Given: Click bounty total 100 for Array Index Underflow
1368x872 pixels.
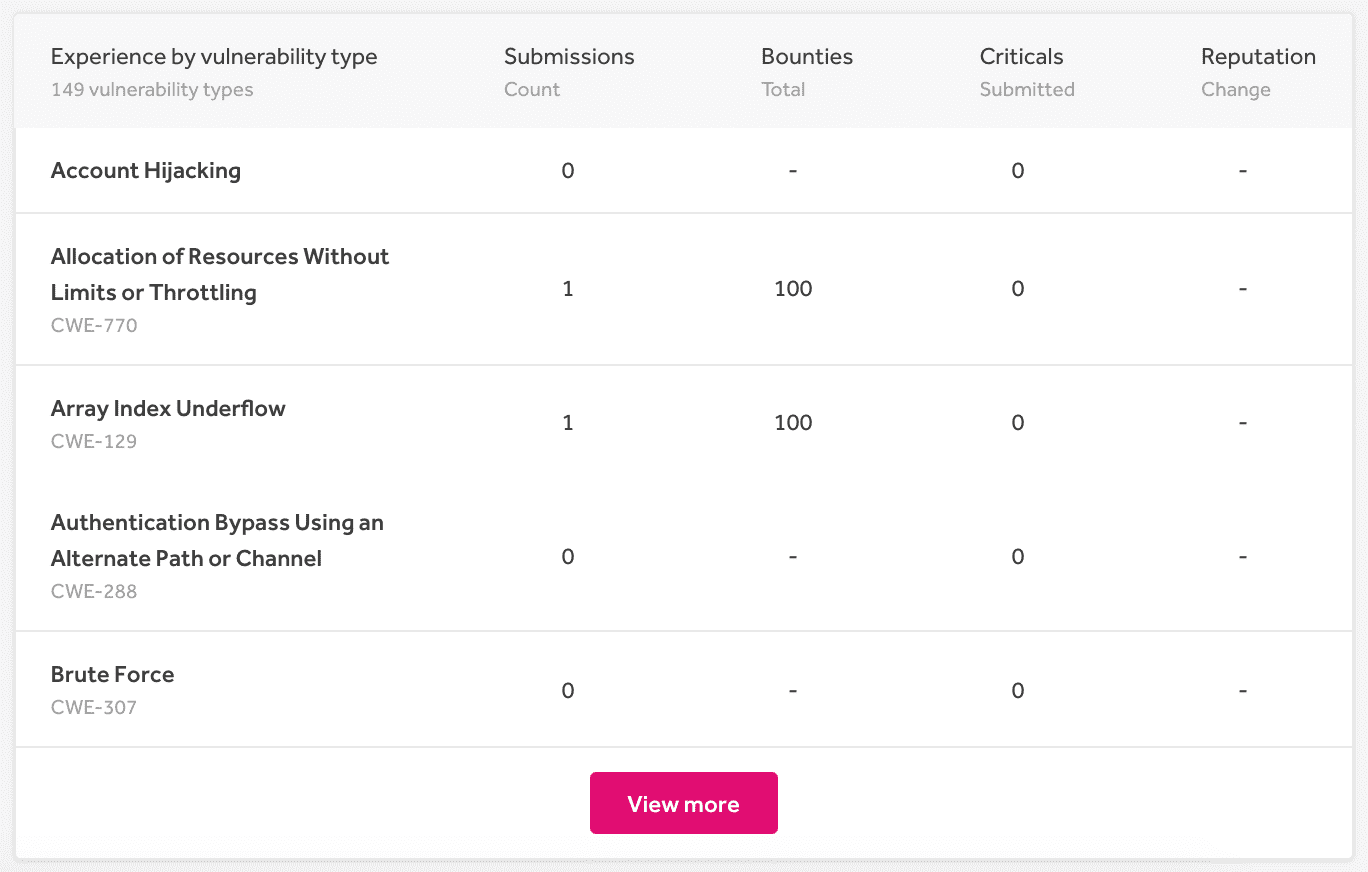Looking at the screenshot, I should point(793,423).
